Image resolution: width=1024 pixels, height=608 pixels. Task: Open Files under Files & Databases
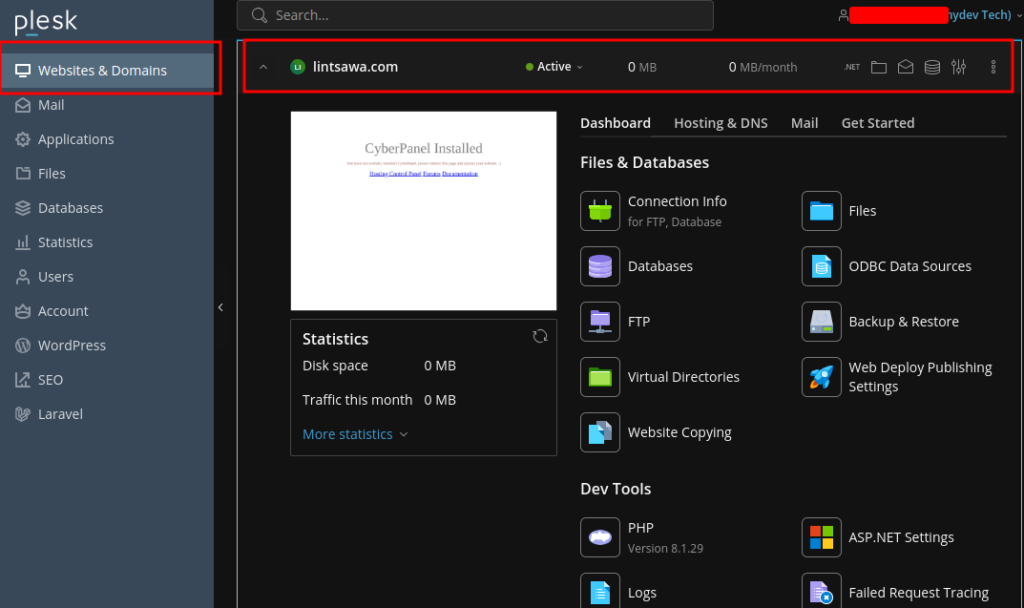pyautogui.click(x=839, y=211)
